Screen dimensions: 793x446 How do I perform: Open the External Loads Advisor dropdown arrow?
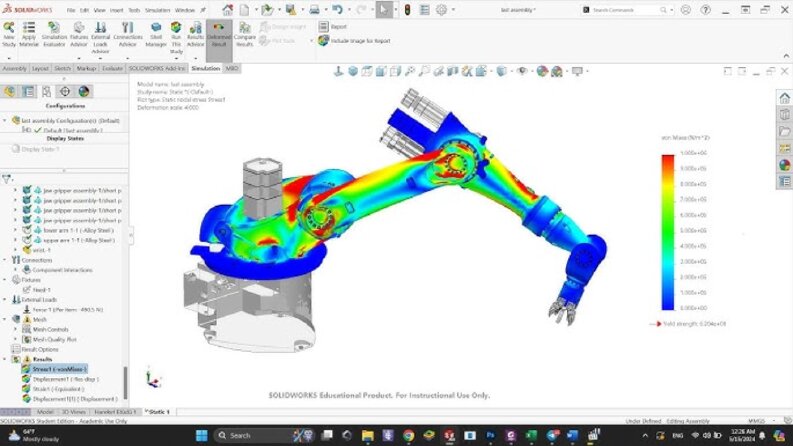pyautogui.click(x=100, y=58)
